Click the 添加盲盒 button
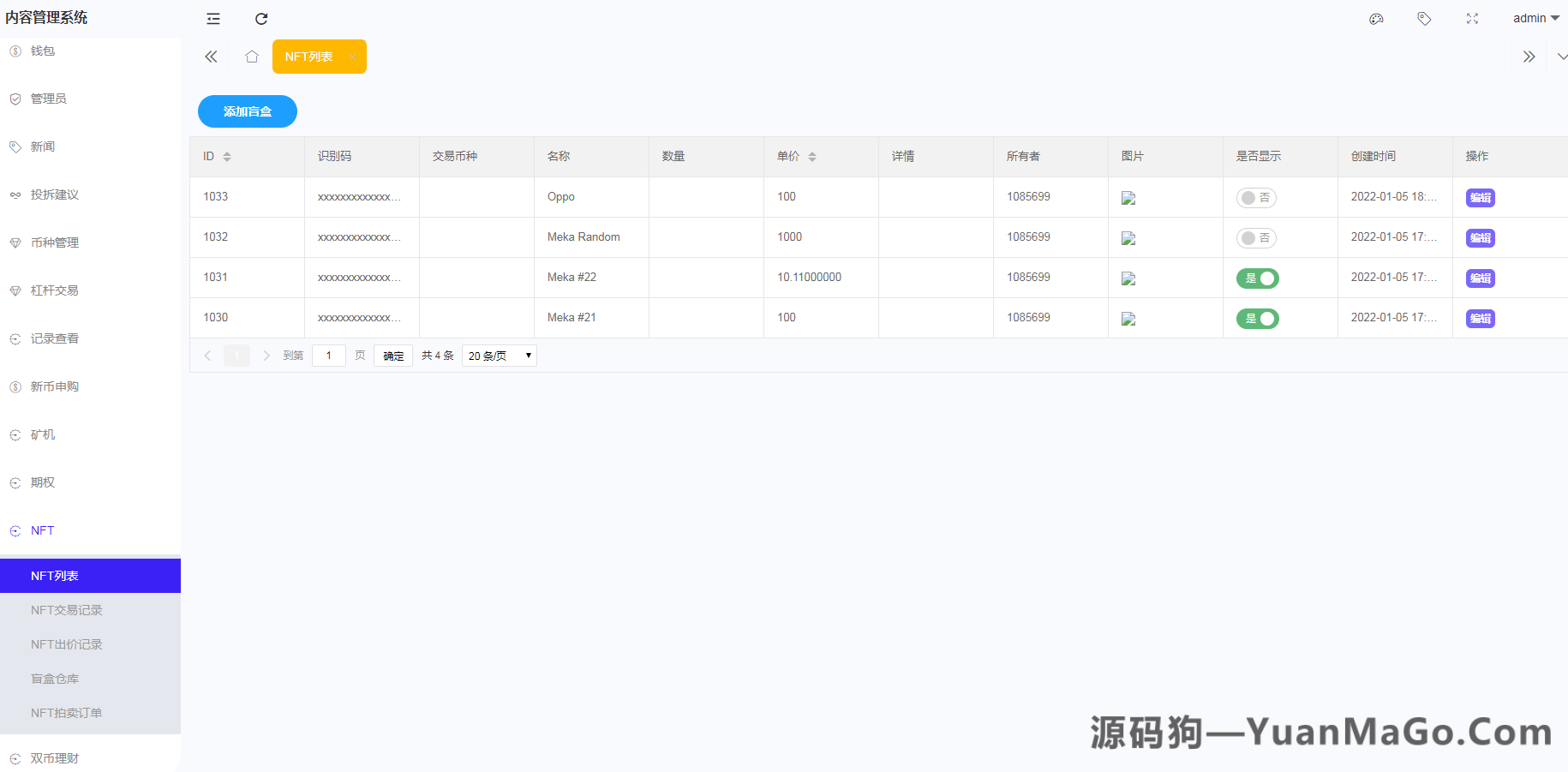Image resolution: width=1568 pixels, height=772 pixels. click(247, 111)
